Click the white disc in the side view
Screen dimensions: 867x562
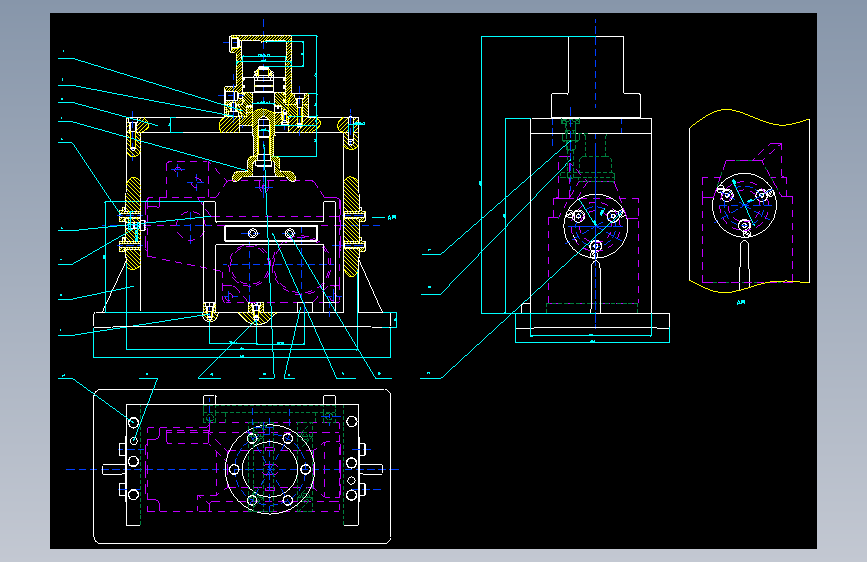coord(596,226)
